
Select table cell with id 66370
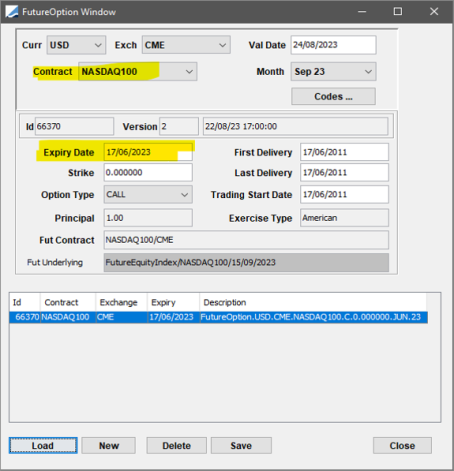coord(25,317)
